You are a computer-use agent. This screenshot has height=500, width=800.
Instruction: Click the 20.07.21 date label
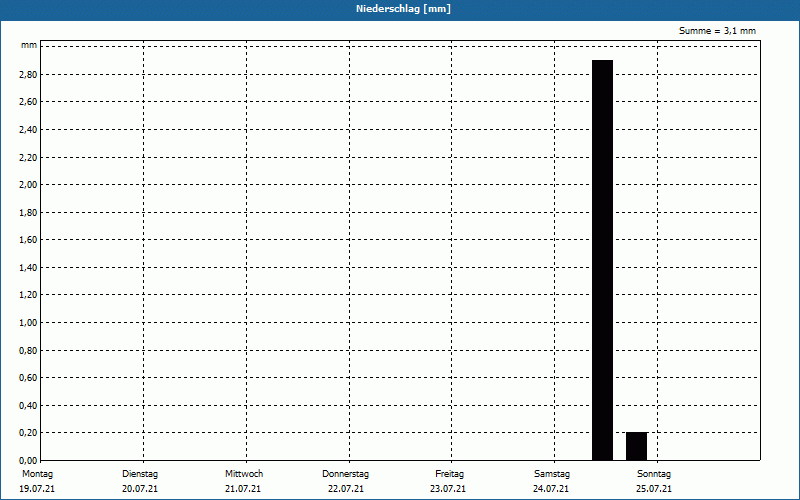[x=140, y=489]
